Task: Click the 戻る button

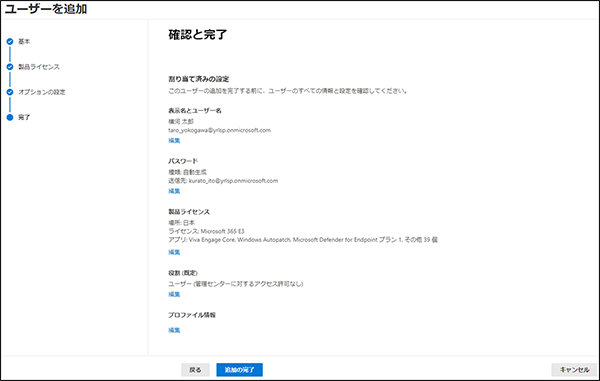Action: point(195,370)
